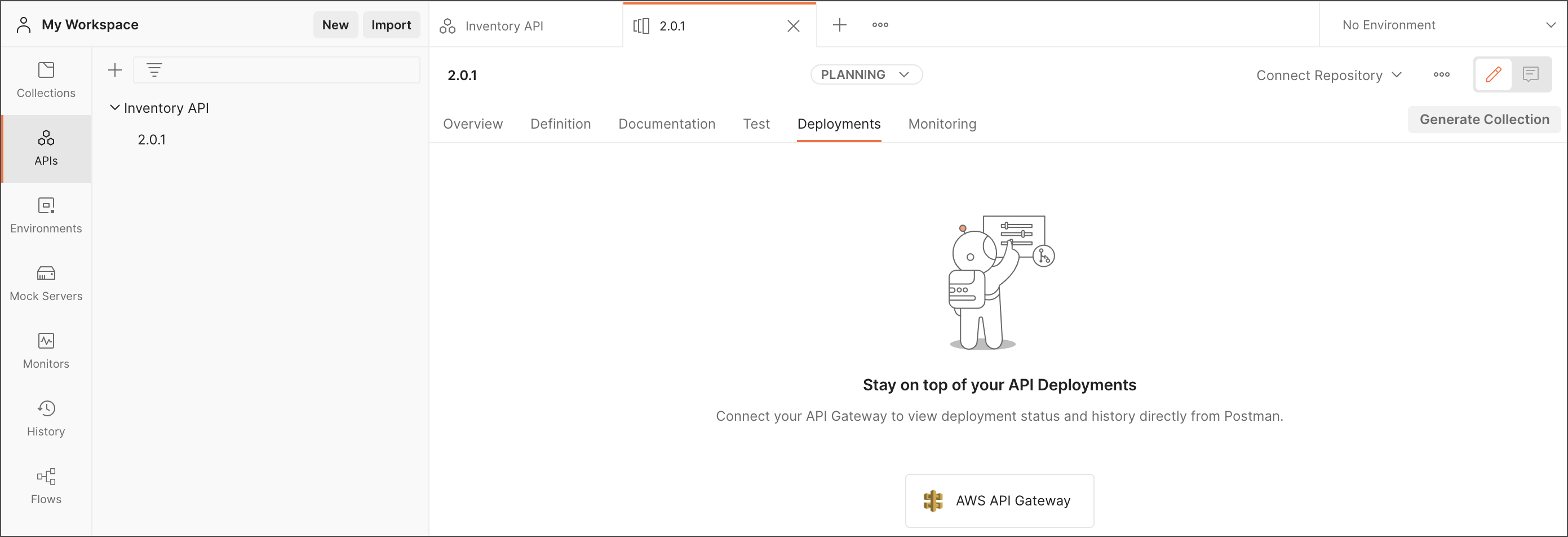This screenshot has height=537, width=1568.
Task: Close the 2.0.1 tab
Action: [x=793, y=25]
